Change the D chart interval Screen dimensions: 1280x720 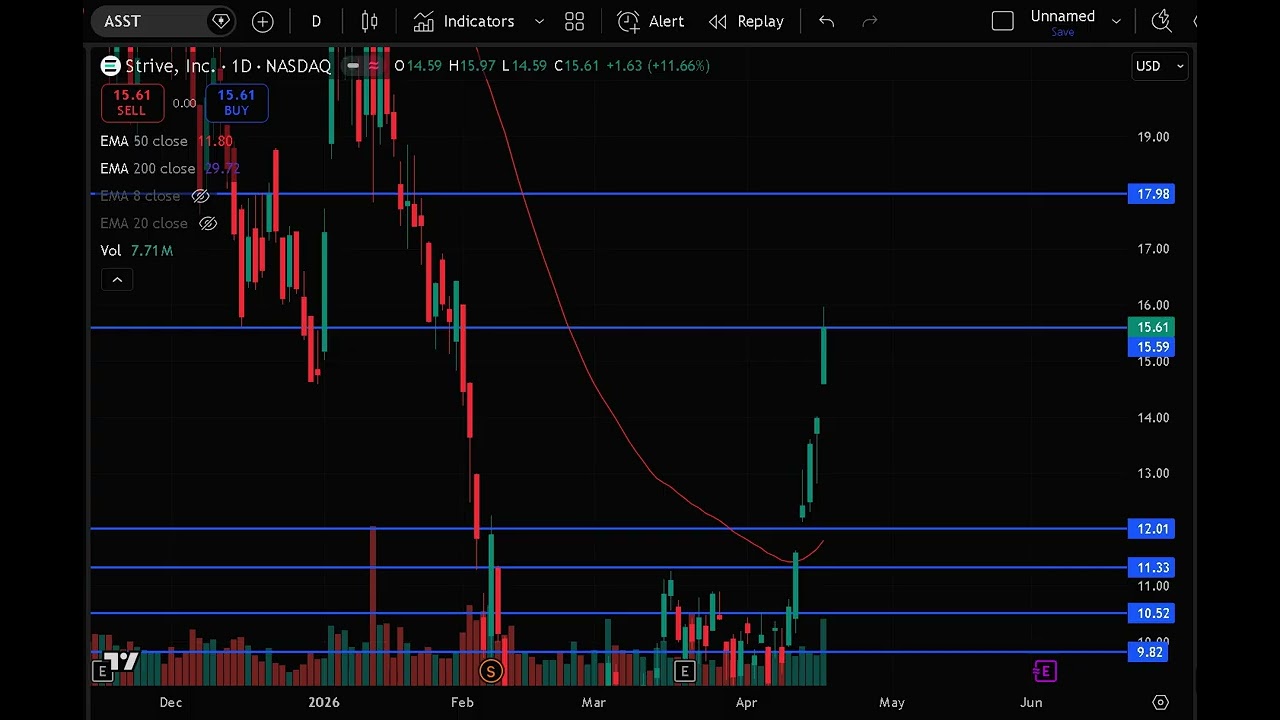tap(316, 21)
